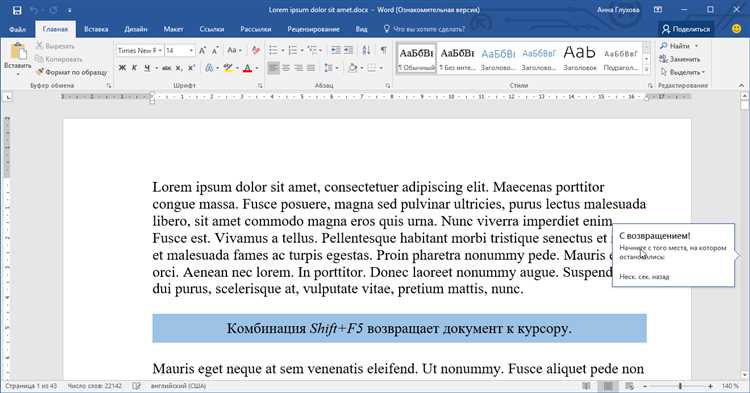The image size is (750, 393).
Task: Open the font size 14 dropdown
Action: point(191,50)
